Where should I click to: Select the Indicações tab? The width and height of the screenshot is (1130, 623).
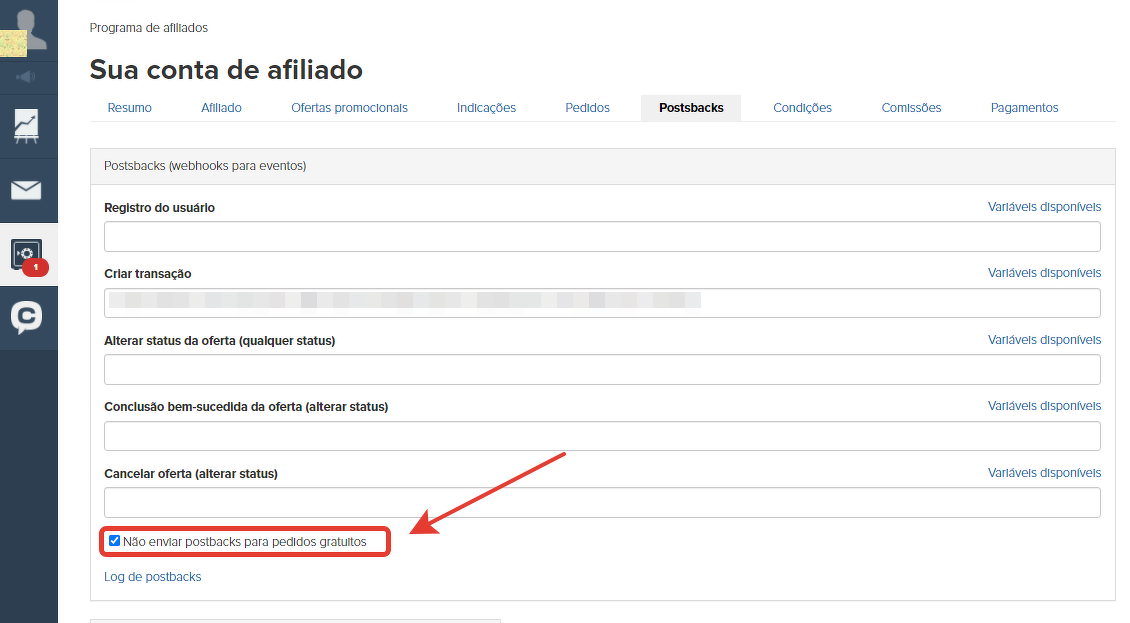coord(486,108)
